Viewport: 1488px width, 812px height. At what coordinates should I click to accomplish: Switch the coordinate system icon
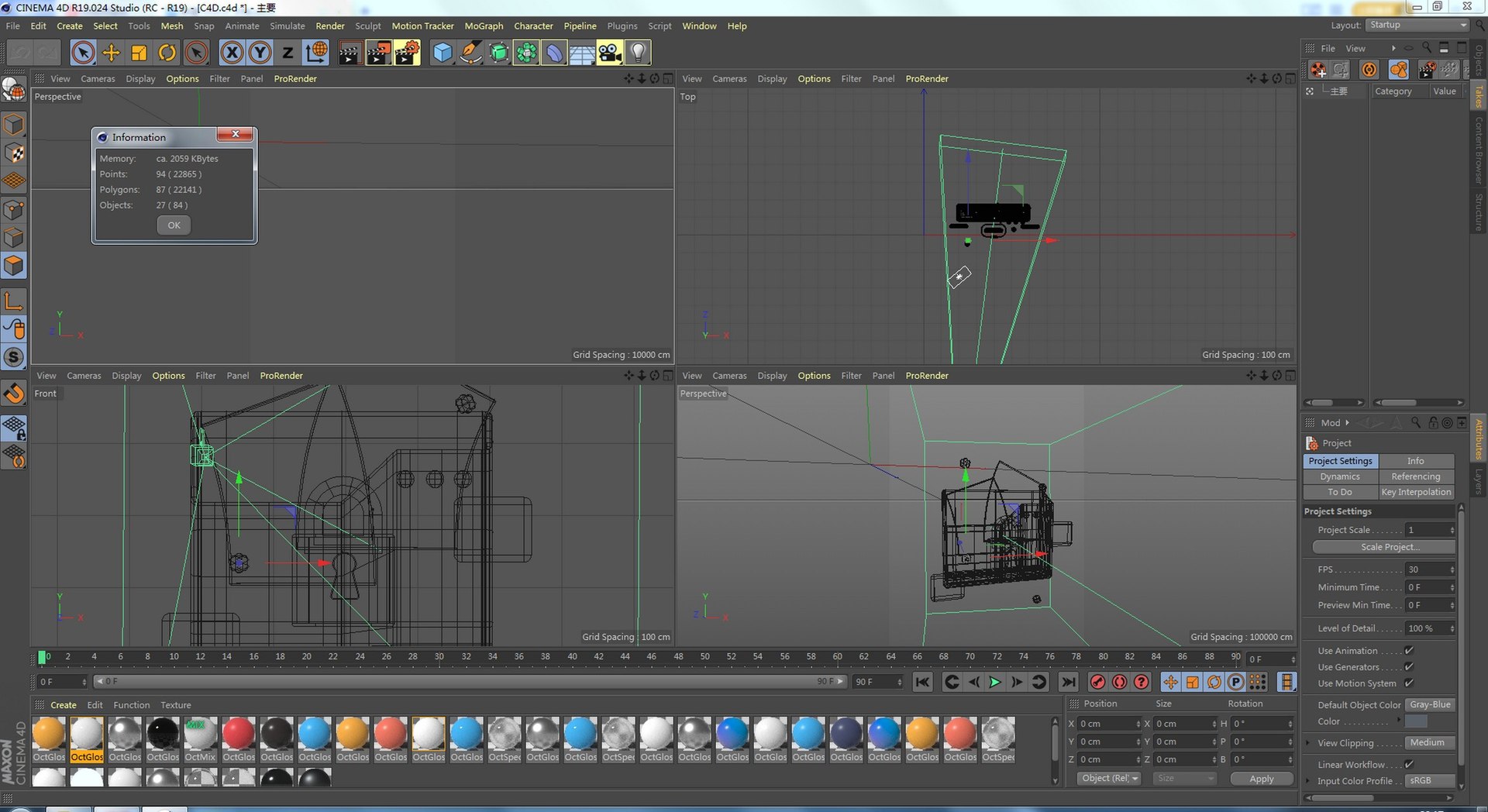click(x=316, y=53)
